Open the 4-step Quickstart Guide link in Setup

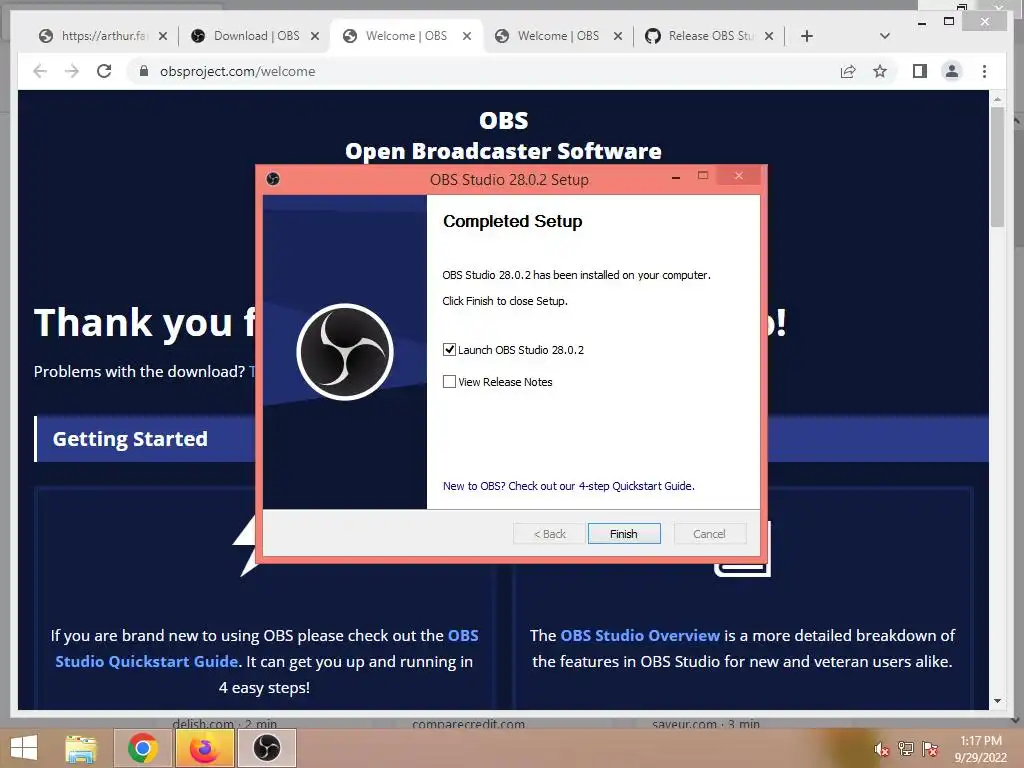568,486
